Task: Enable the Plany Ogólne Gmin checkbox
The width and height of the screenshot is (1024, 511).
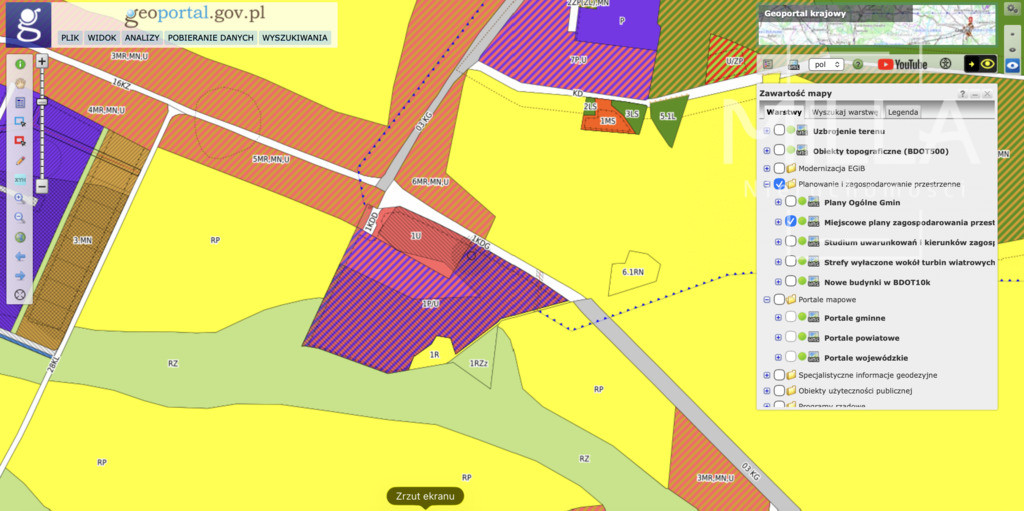Action: [791, 201]
